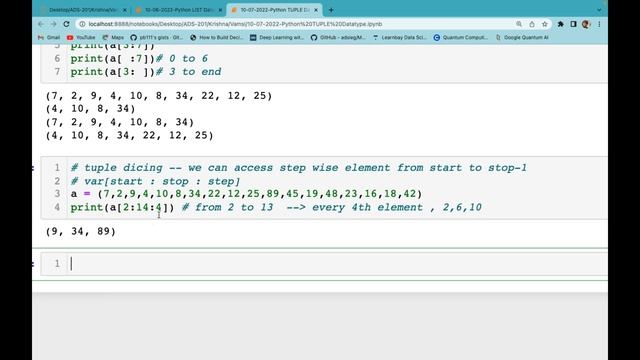Open the Chrome three-dot menu
Screen dimensions: 640x360
point(599,24)
